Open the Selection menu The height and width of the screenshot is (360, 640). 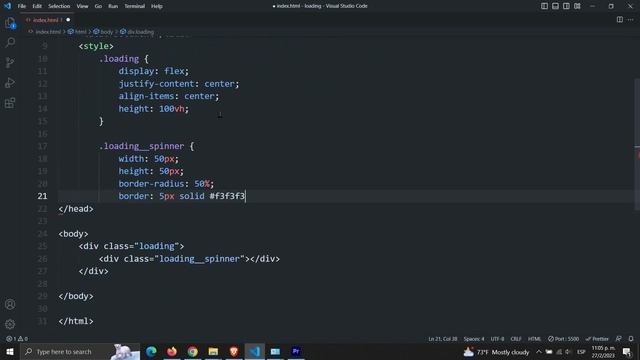coord(59,6)
